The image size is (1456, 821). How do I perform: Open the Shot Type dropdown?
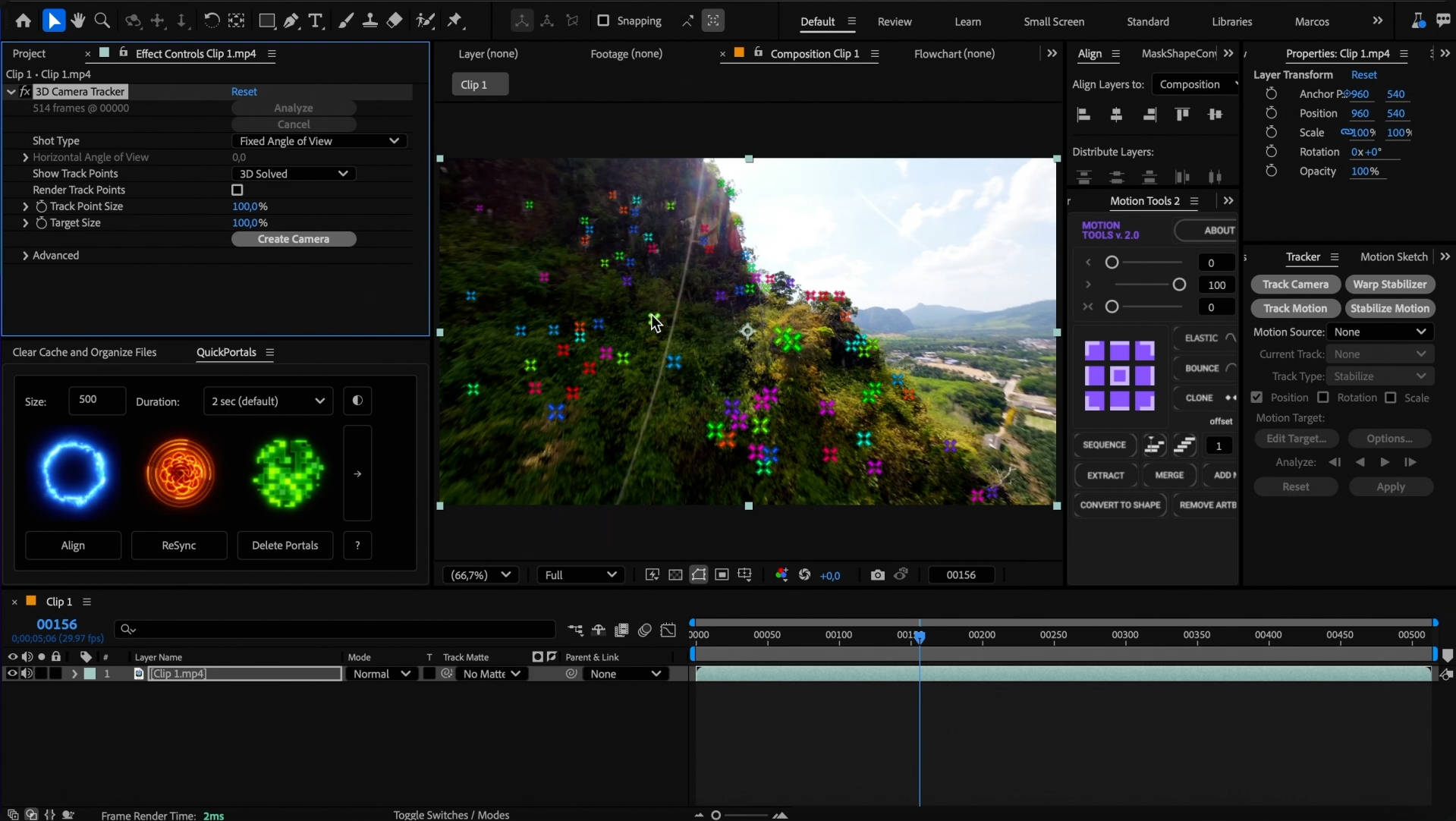point(319,140)
